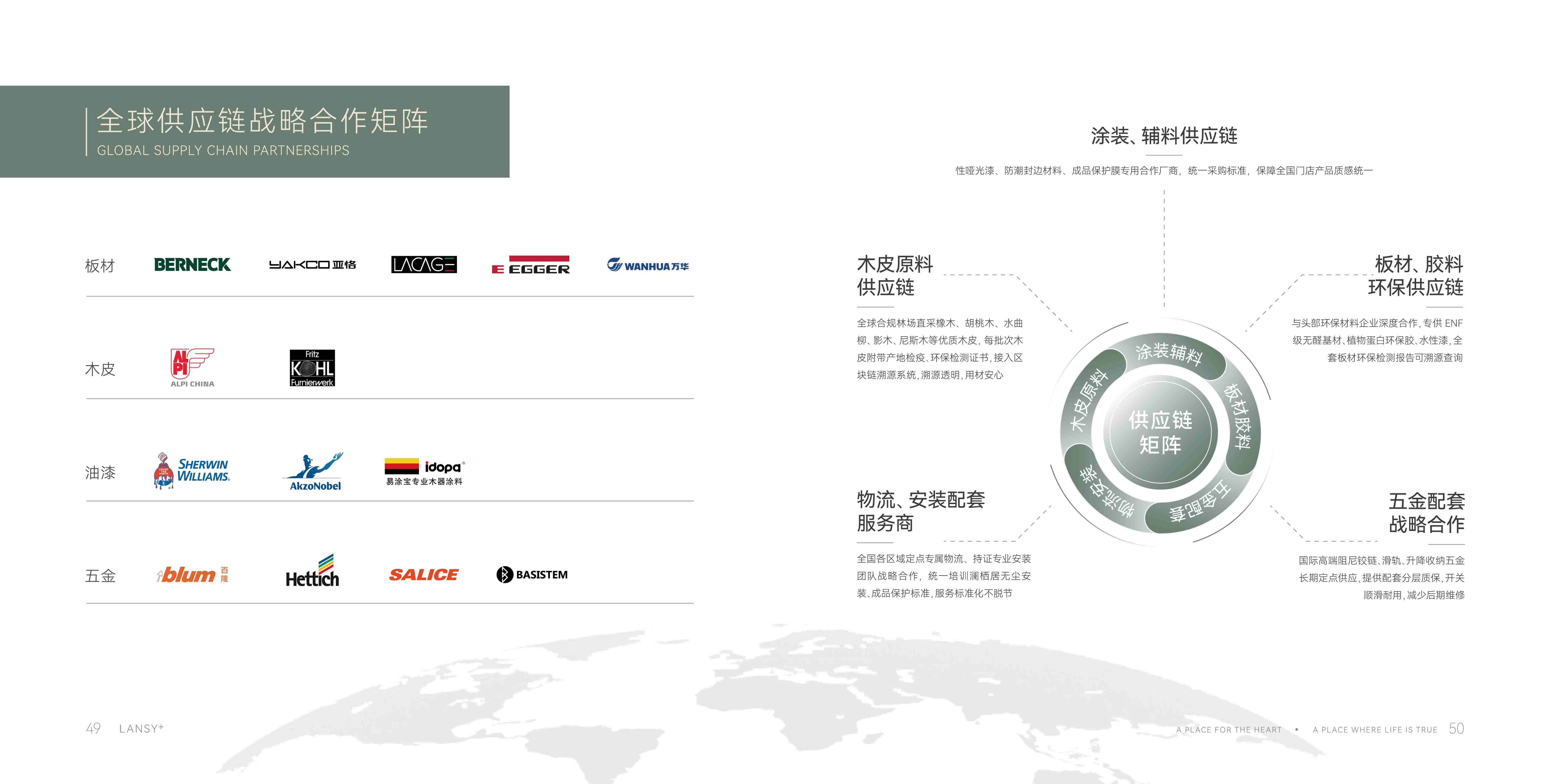Click the Fritz KOHL Furnierwerk logo
This screenshot has height=784, width=1550.
pos(312,368)
